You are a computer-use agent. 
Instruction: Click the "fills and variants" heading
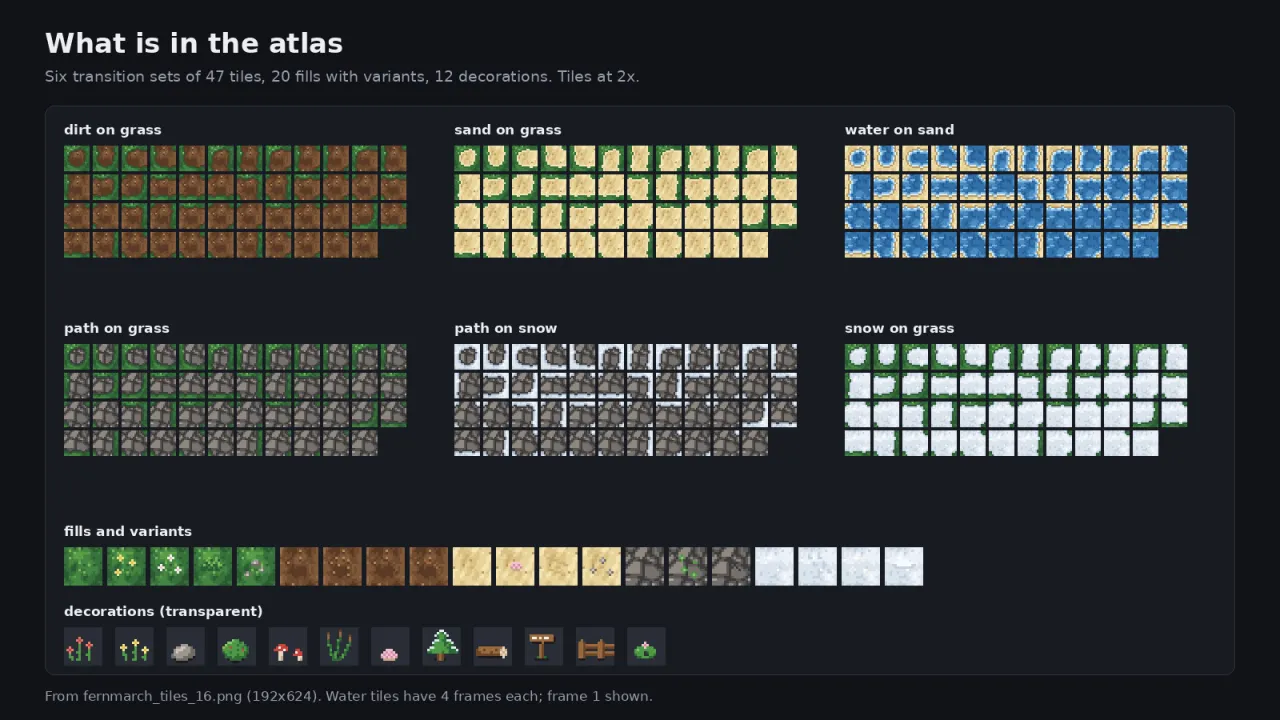(x=128, y=531)
